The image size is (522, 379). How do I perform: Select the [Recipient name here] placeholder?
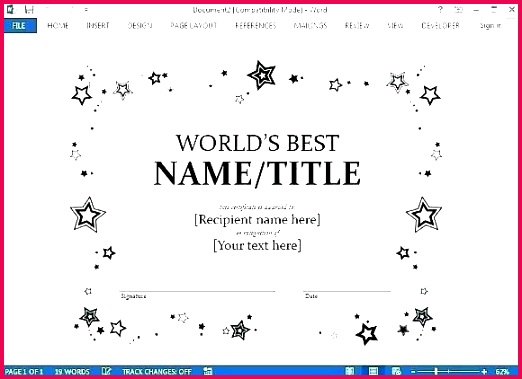[257, 220]
